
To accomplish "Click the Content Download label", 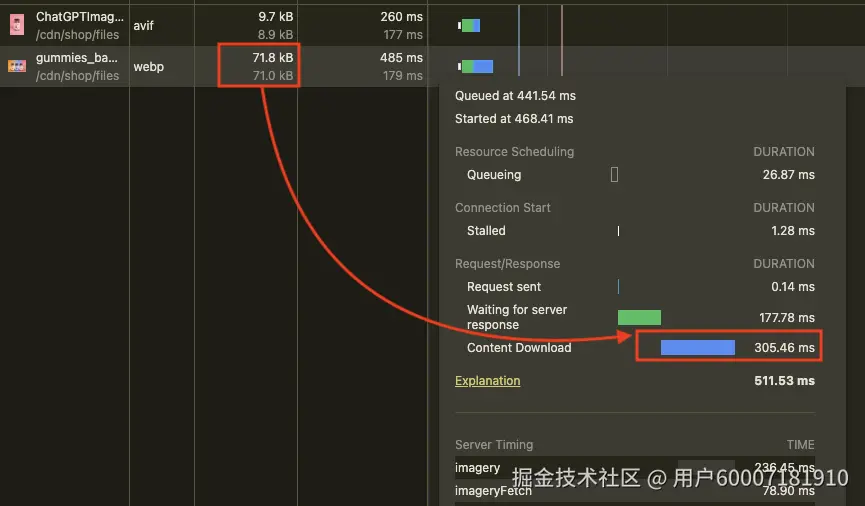I will (519, 348).
